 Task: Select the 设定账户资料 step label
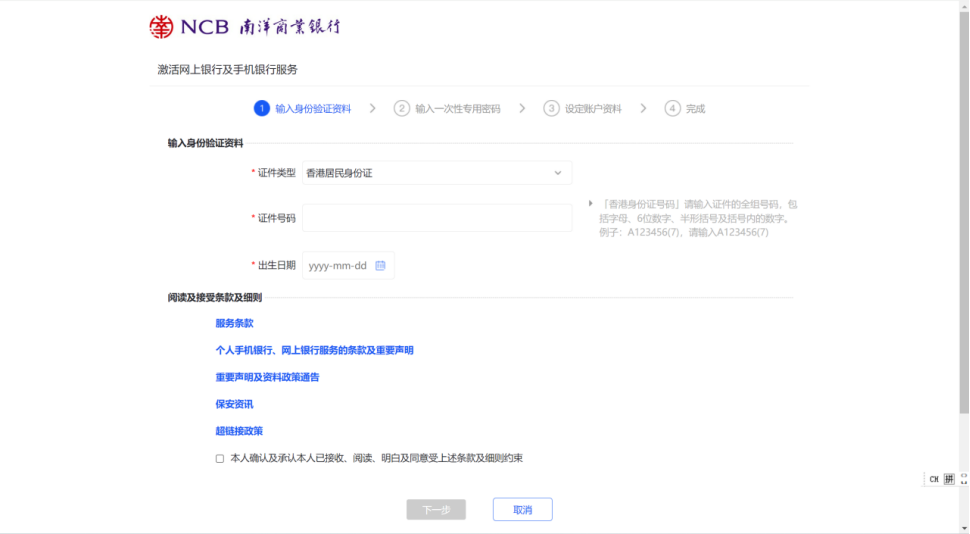(x=593, y=108)
